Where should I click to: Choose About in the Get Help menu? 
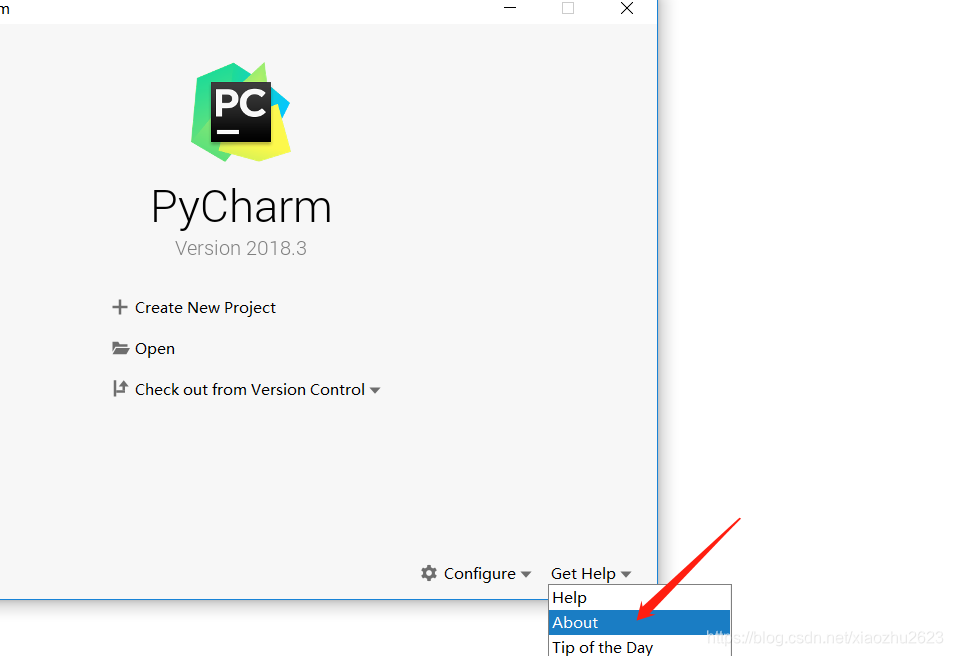point(640,623)
